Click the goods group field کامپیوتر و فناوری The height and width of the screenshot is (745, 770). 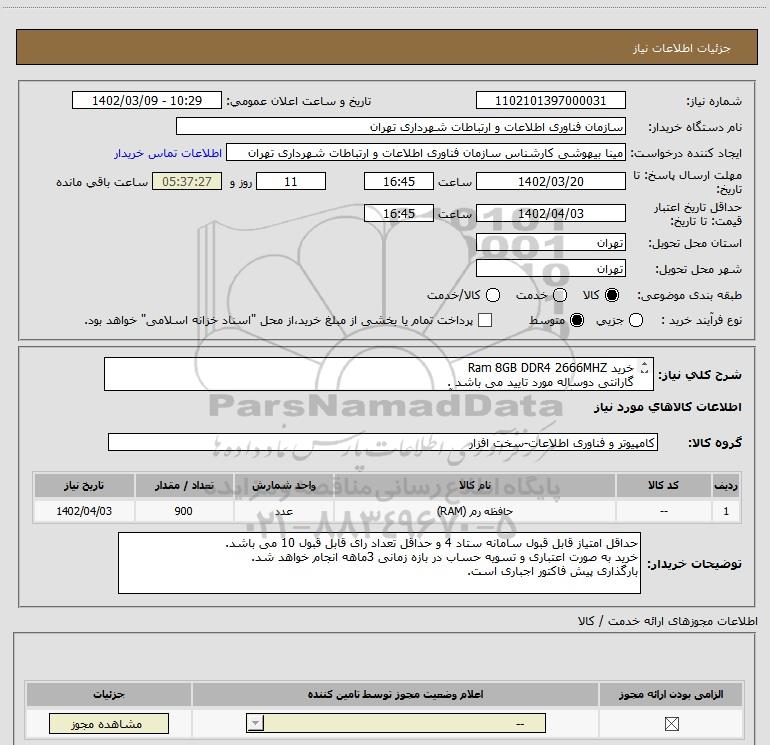point(383,442)
